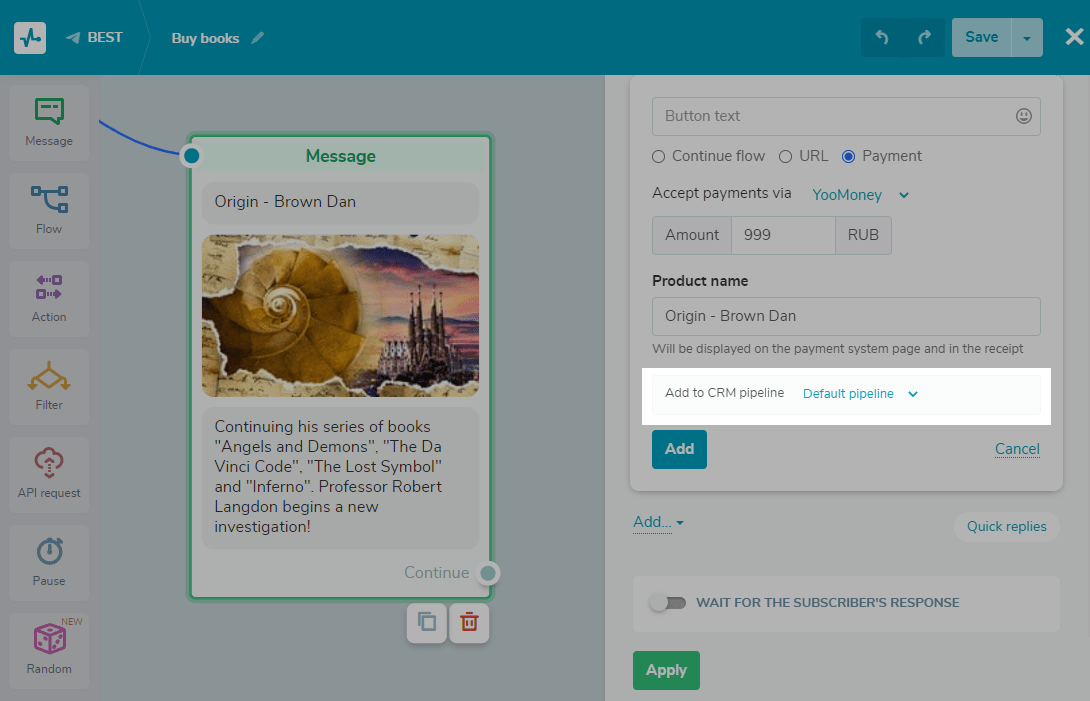The width and height of the screenshot is (1090, 701).
Task: Expand the Default pipeline dropdown
Action: click(x=860, y=394)
